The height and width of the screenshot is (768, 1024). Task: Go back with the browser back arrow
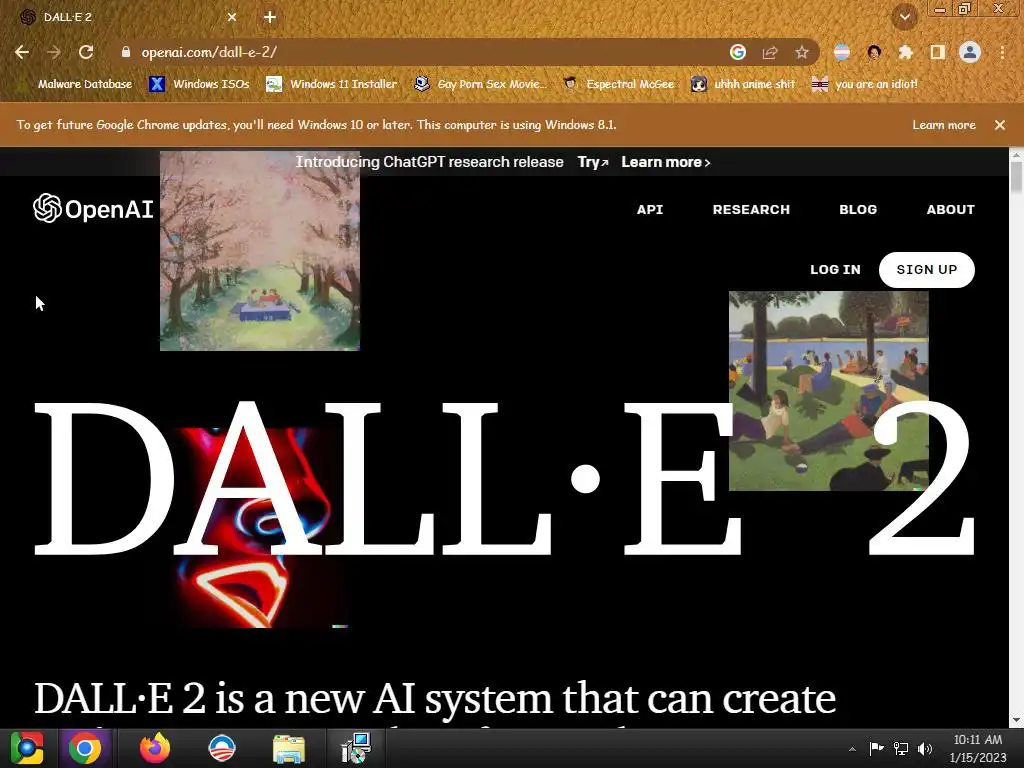tap(22, 52)
